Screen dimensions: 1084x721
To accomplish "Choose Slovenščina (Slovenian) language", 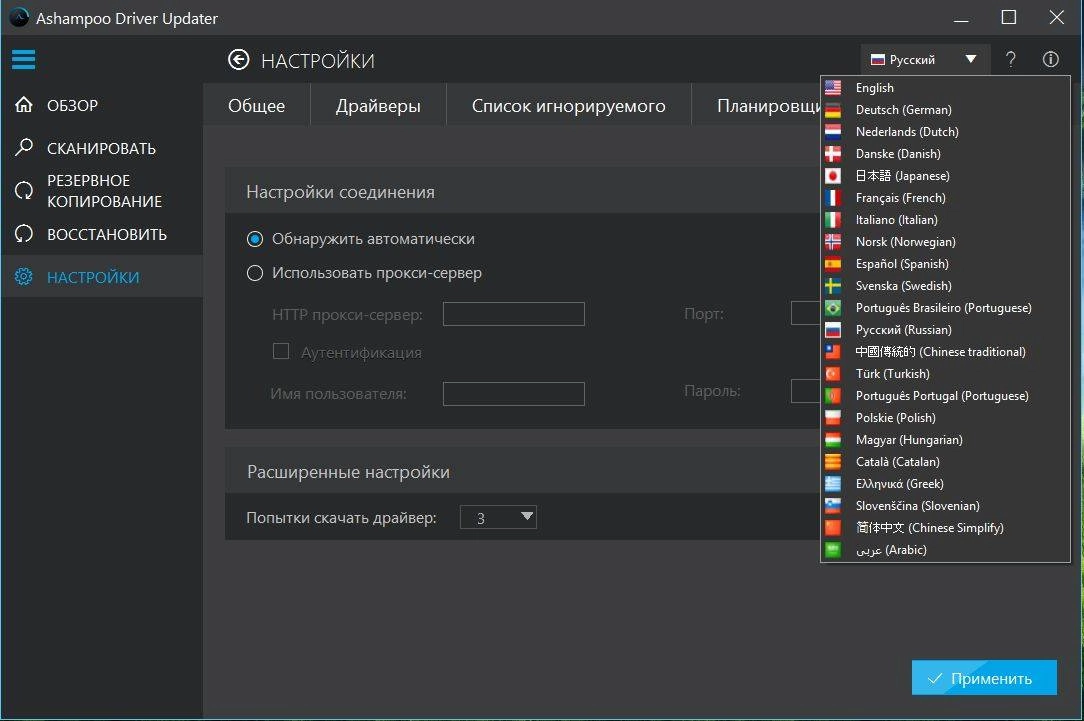I will 945,506.
